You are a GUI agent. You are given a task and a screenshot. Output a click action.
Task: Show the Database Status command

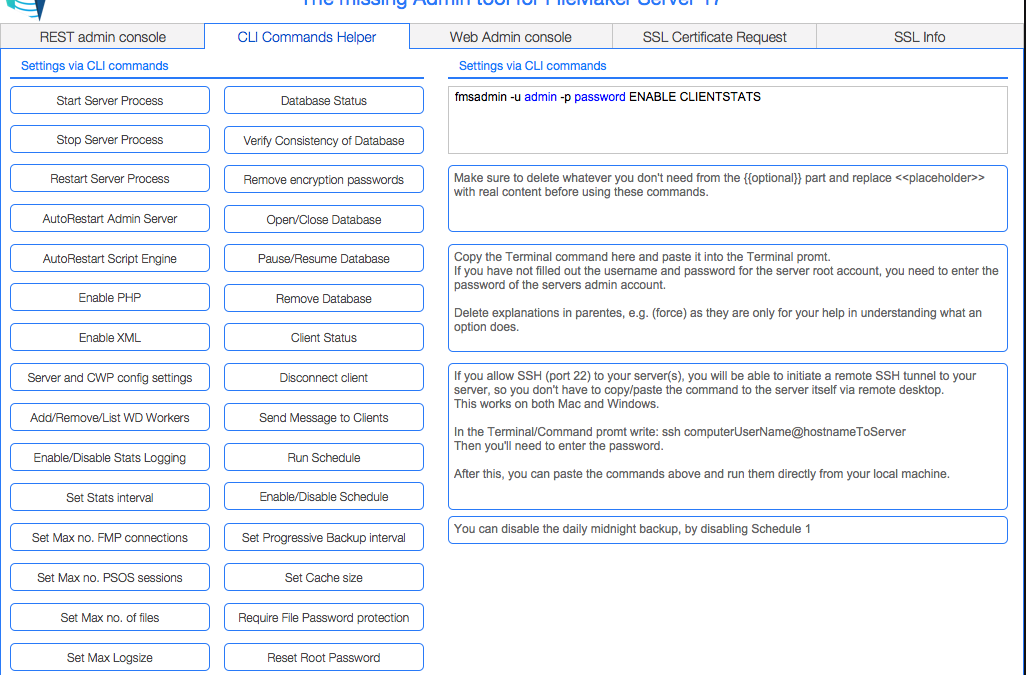tap(324, 101)
